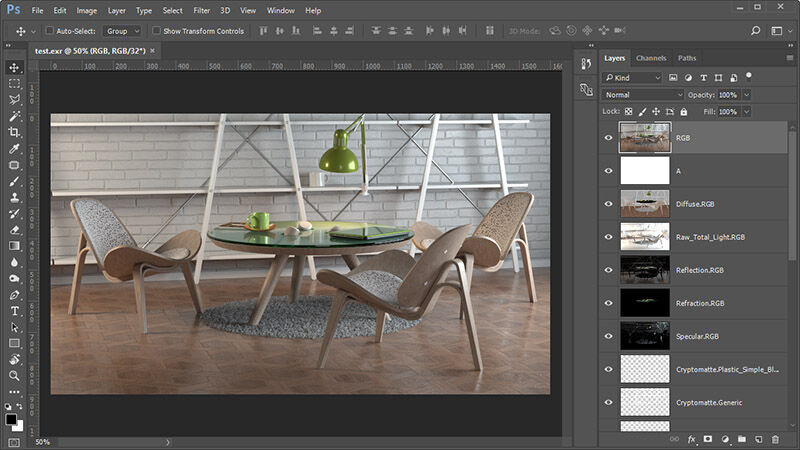Viewport: 800px width, 450px height.
Task: Click the delete layer trash icon
Action: (x=775, y=439)
